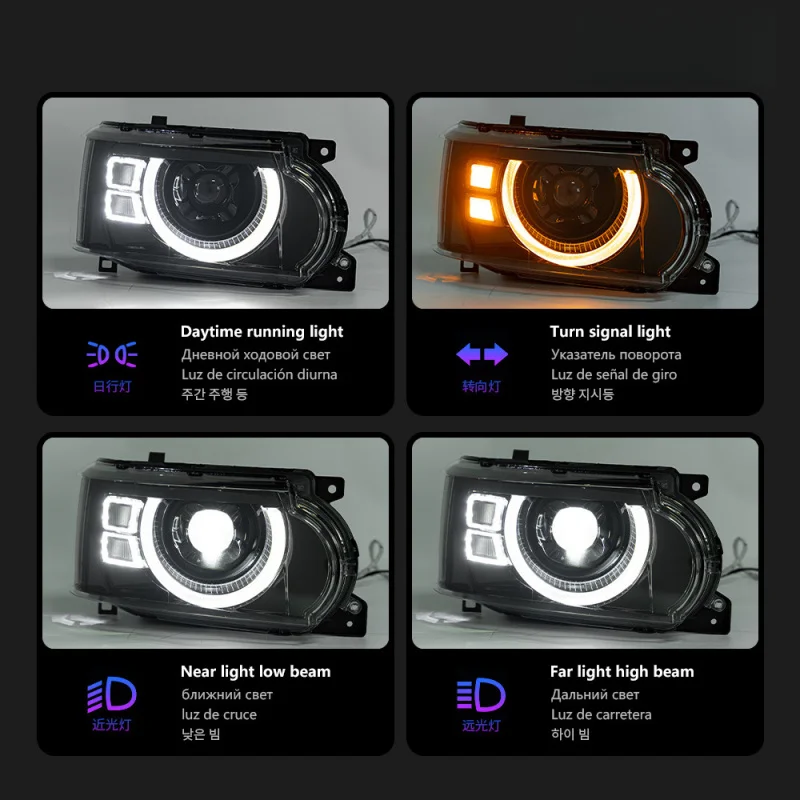The image size is (800, 800).
Task: Open the high beam headlight photo
Action: [585, 543]
